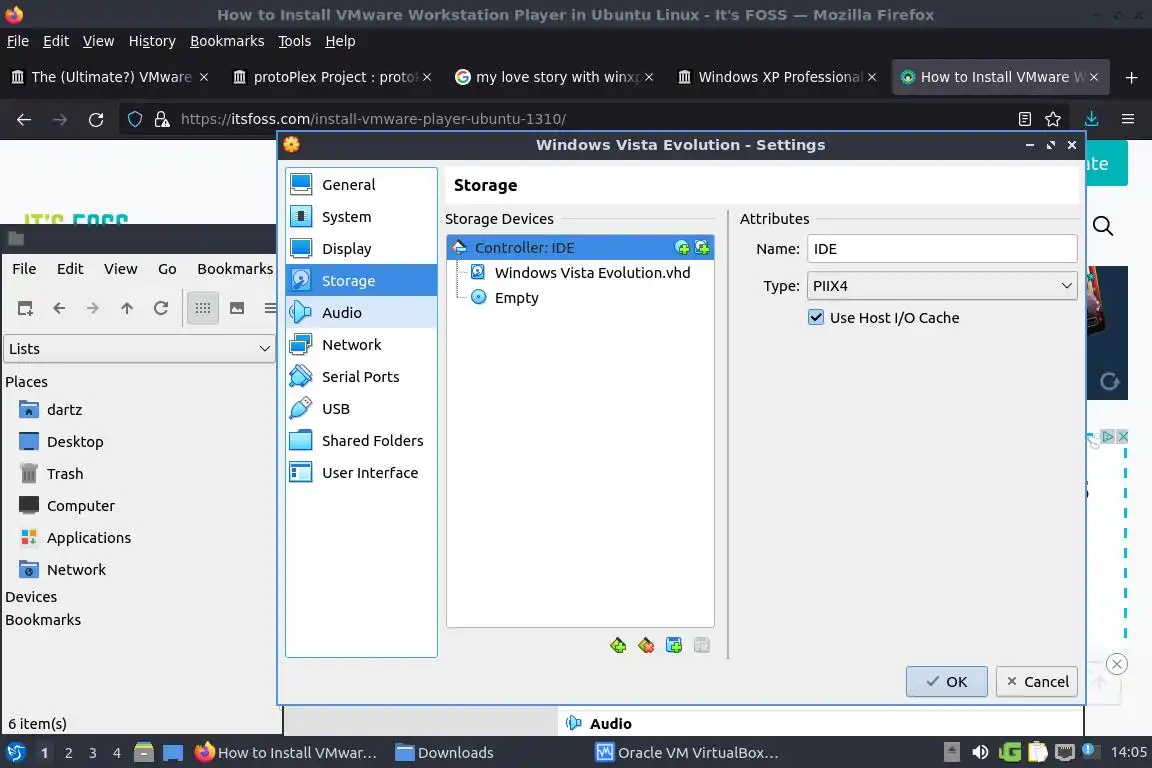Click volume speaker icon in system tray
The height and width of the screenshot is (768, 1152).
point(980,752)
